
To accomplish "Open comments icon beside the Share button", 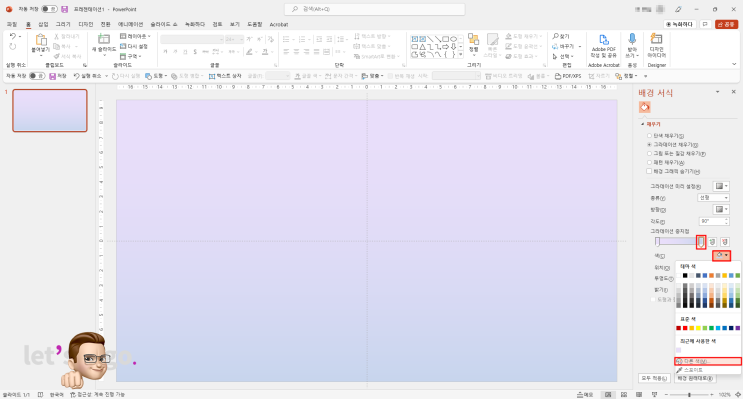I will tap(705, 24).
